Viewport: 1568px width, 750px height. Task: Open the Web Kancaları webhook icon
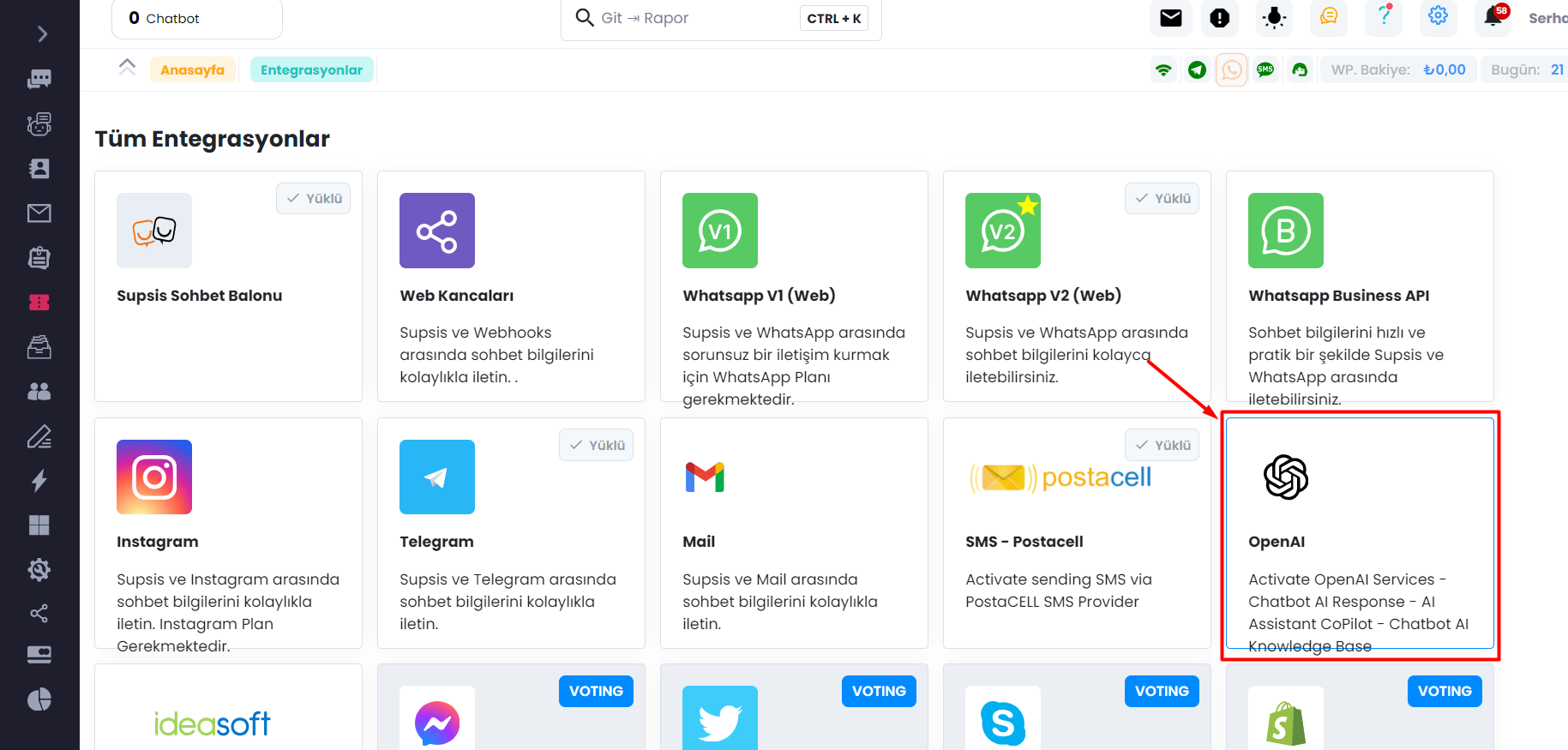(437, 231)
